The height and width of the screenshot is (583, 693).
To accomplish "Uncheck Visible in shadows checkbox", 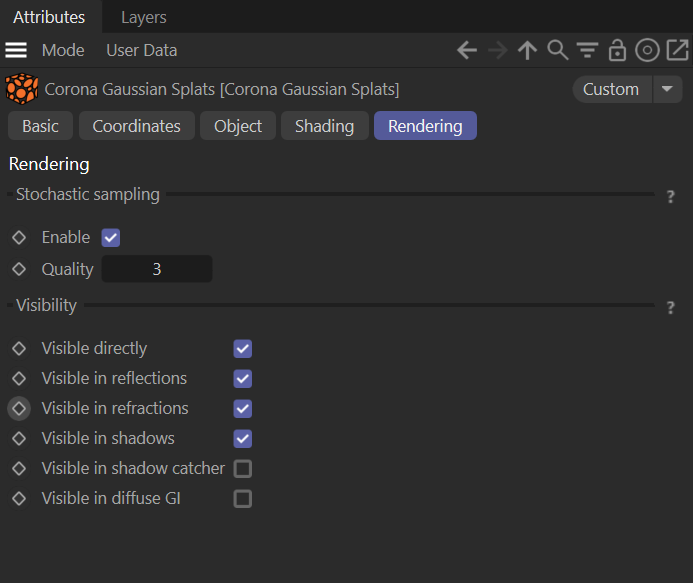I will [x=243, y=439].
